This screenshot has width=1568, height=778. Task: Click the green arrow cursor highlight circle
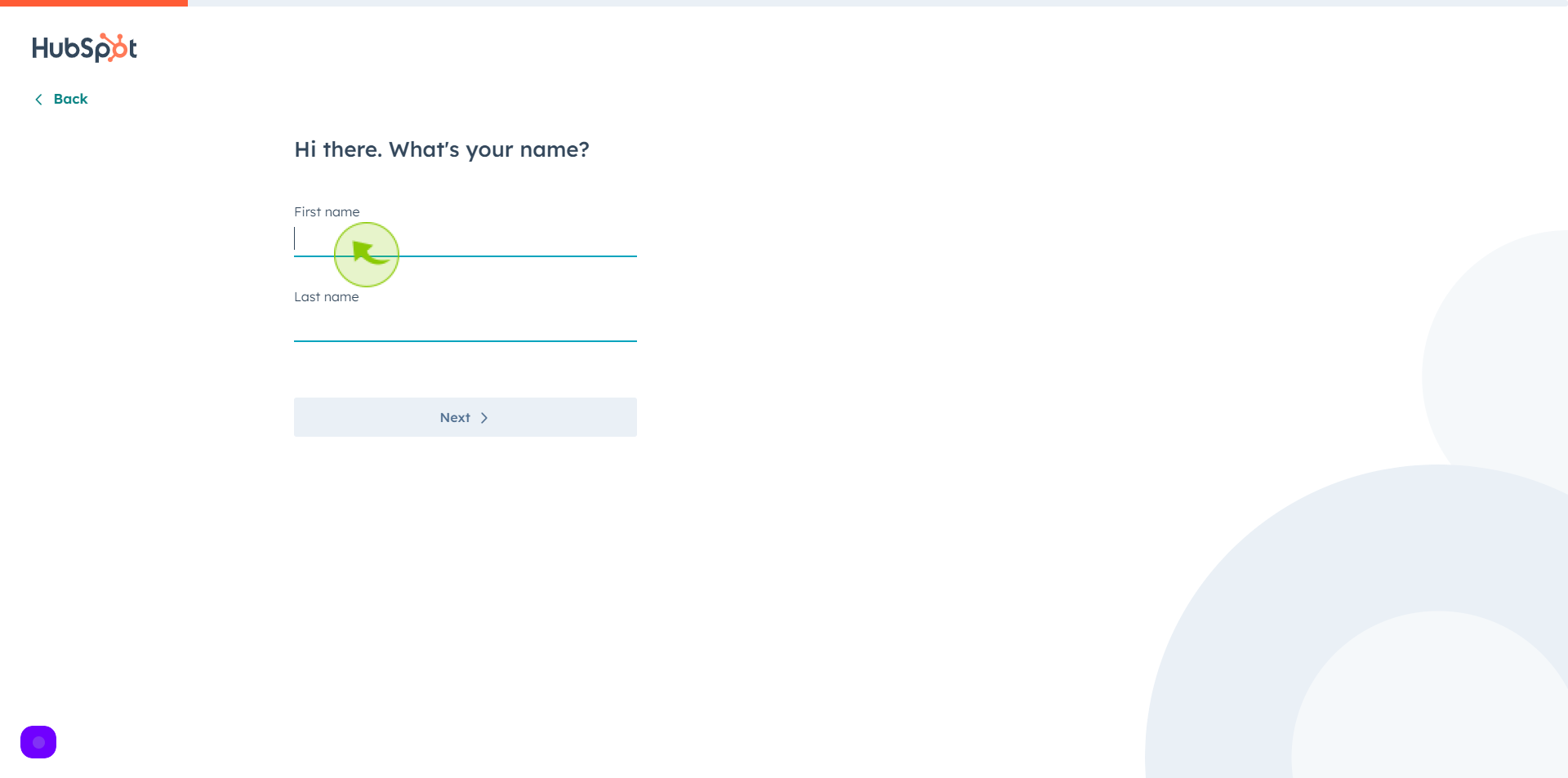[367, 255]
